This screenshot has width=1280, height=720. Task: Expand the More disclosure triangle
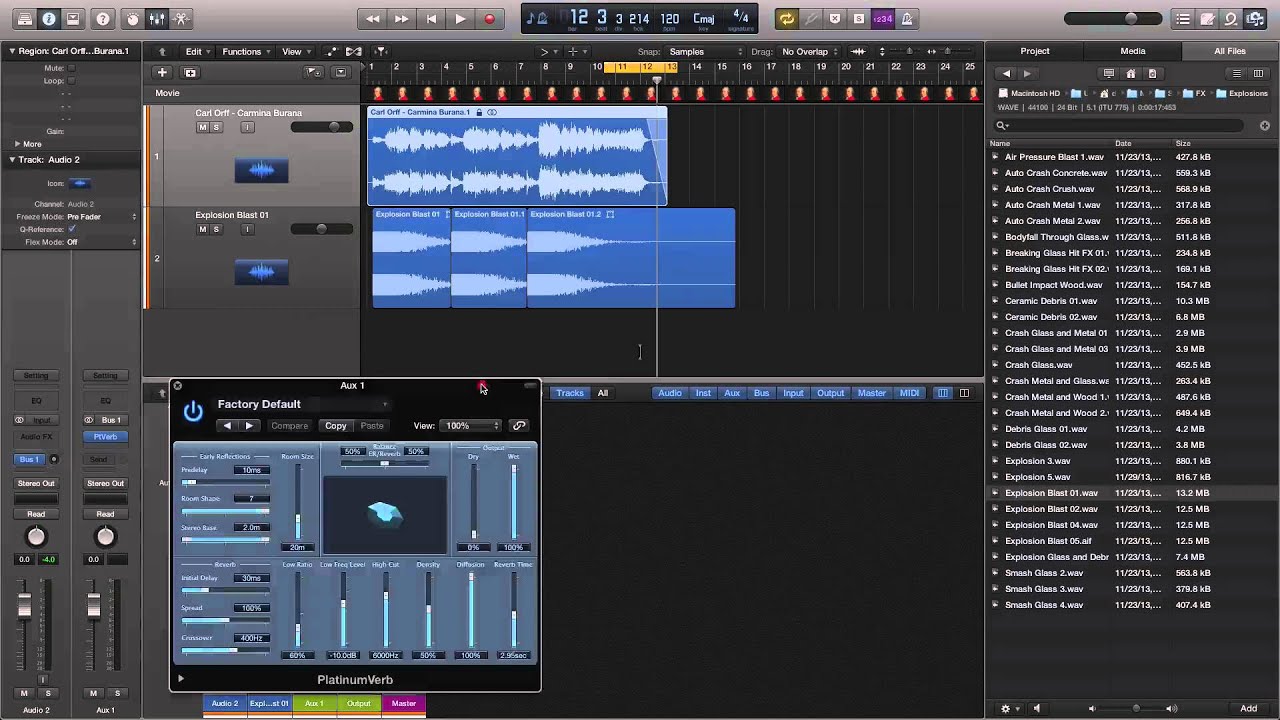17,144
